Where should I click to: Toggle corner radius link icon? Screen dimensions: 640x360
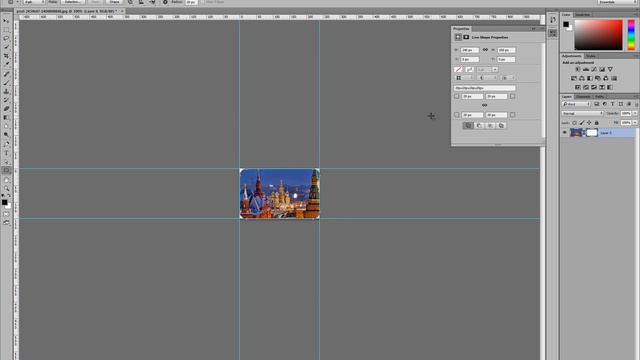click(484, 105)
